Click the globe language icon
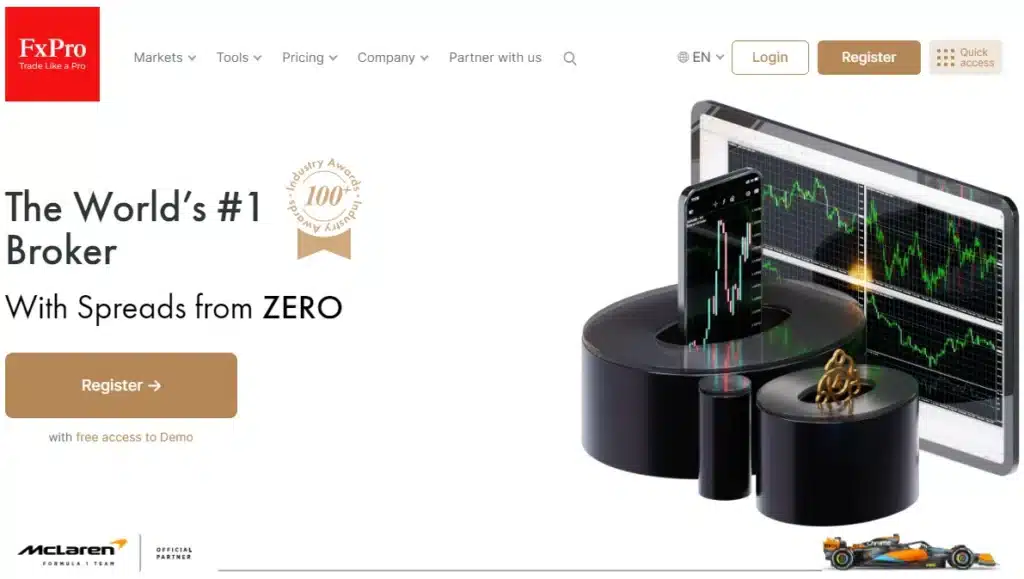The width and height of the screenshot is (1024, 579). (x=683, y=57)
